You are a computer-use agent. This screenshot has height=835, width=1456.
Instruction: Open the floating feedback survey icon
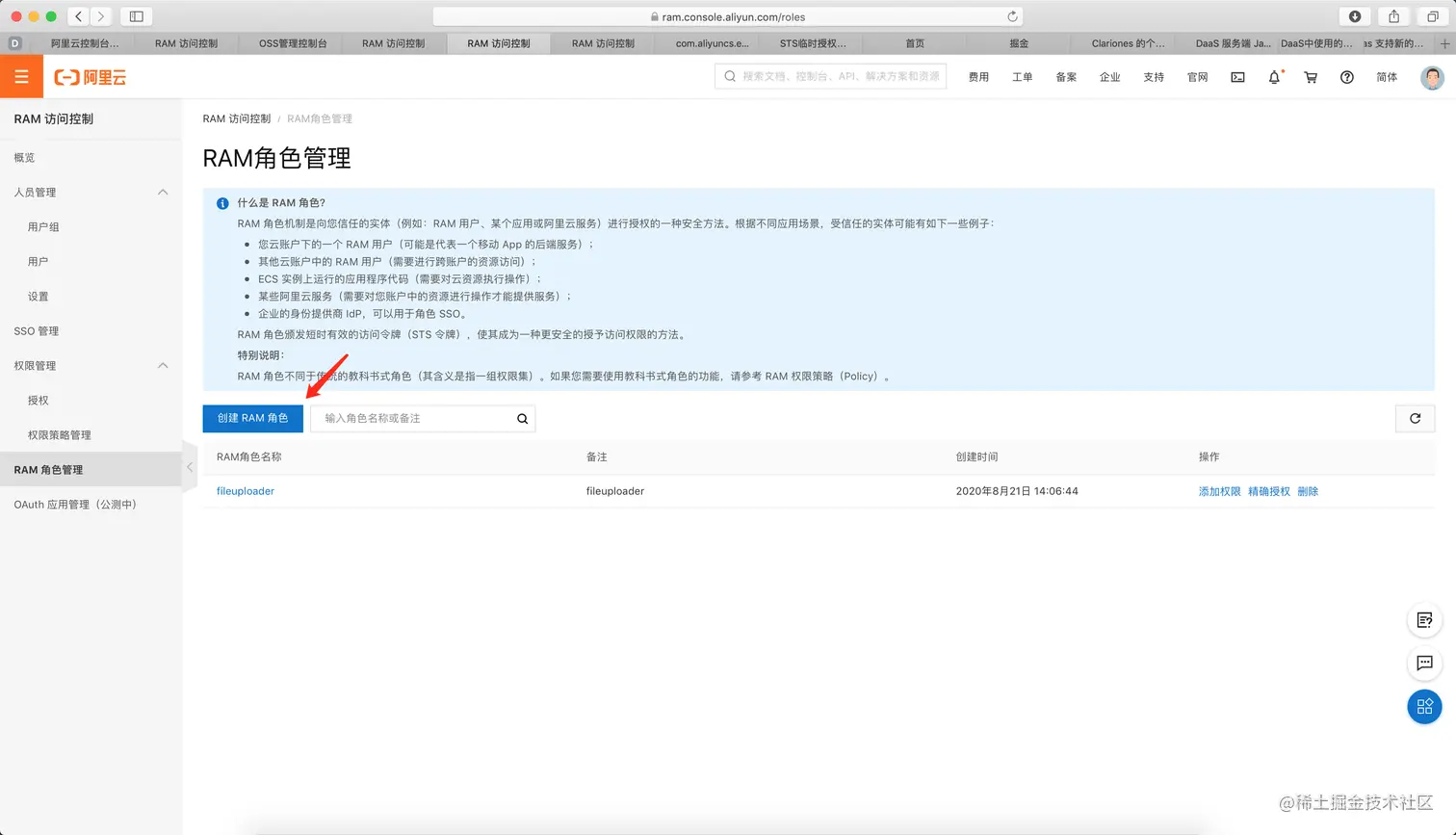1424,620
